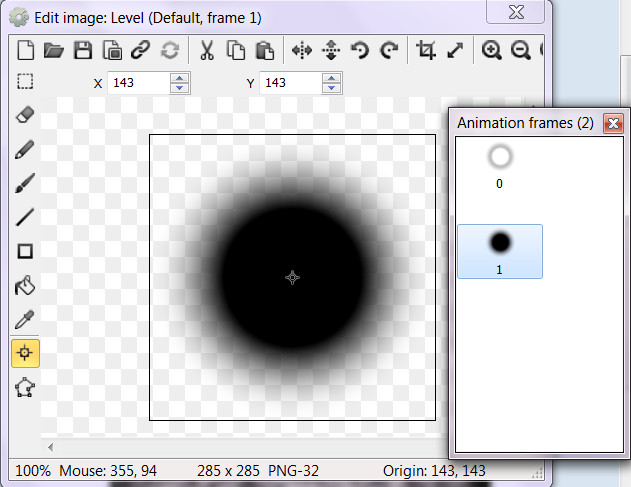
Task: Select the Rectangle tool
Action: [x=26, y=252]
